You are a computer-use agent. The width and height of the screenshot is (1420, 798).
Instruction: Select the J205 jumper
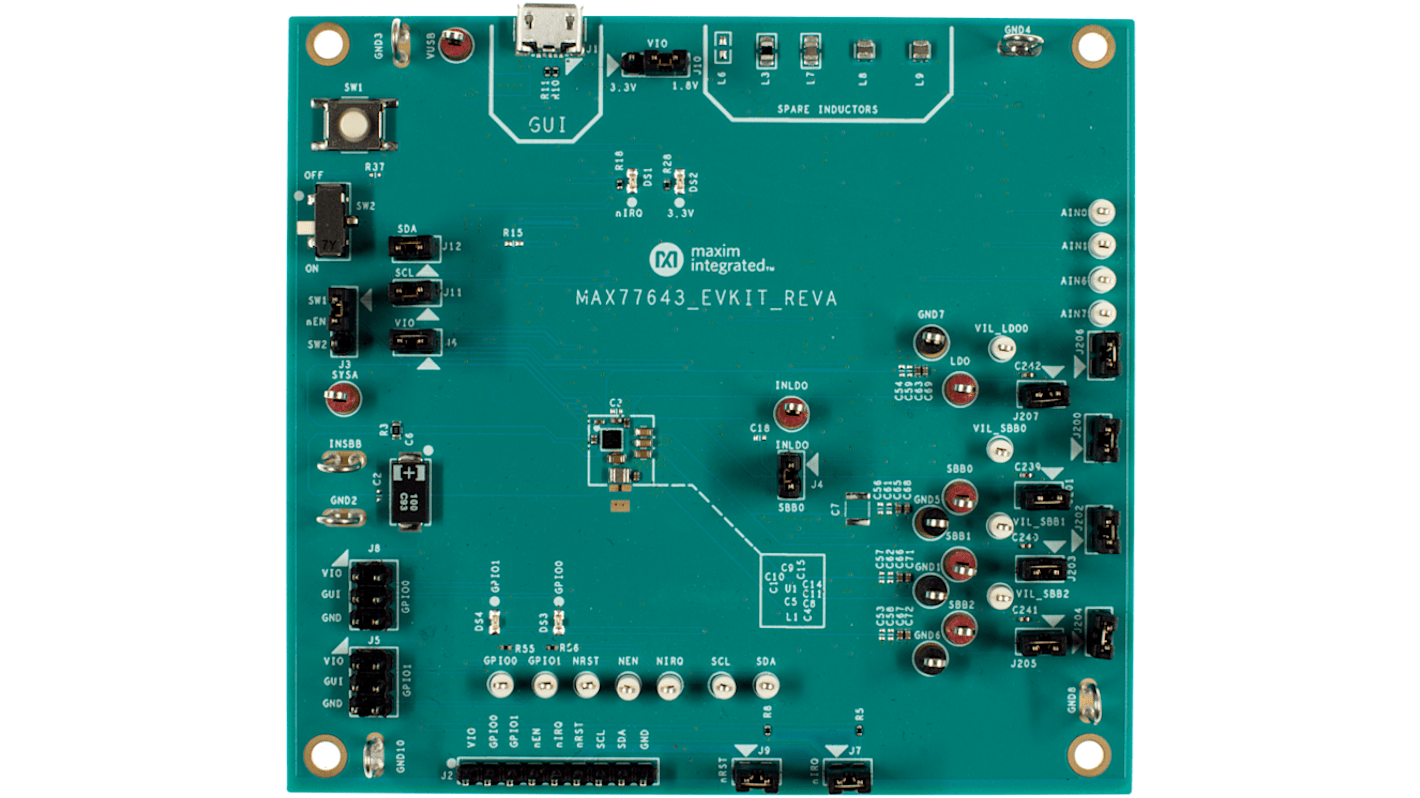click(x=1042, y=643)
